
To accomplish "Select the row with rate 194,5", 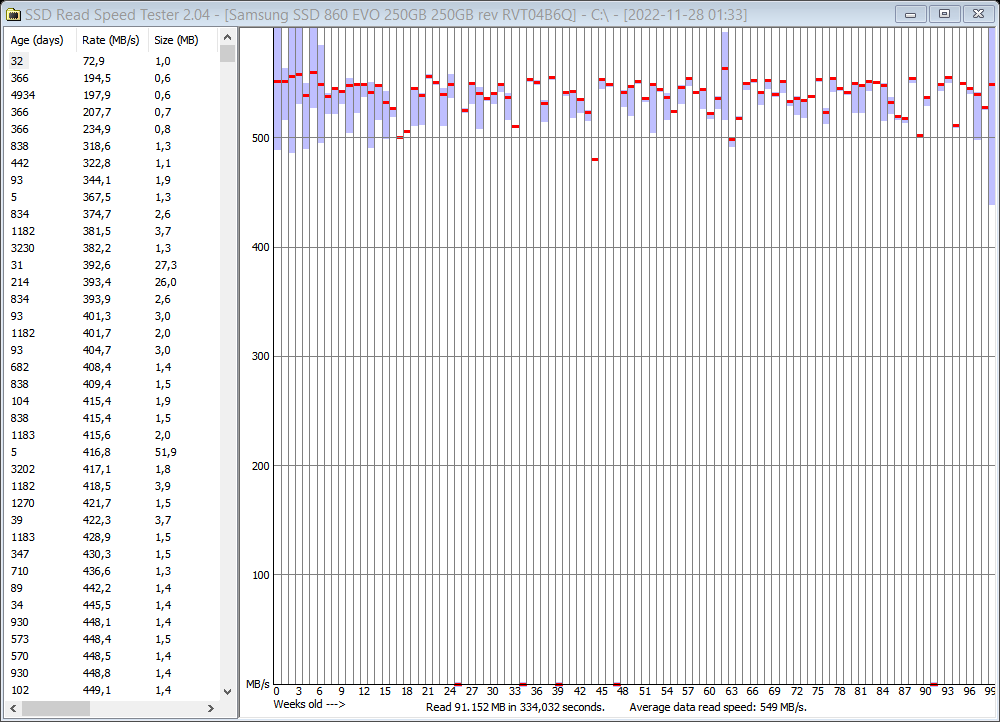I will pyautogui.click(x=112, y=78).
